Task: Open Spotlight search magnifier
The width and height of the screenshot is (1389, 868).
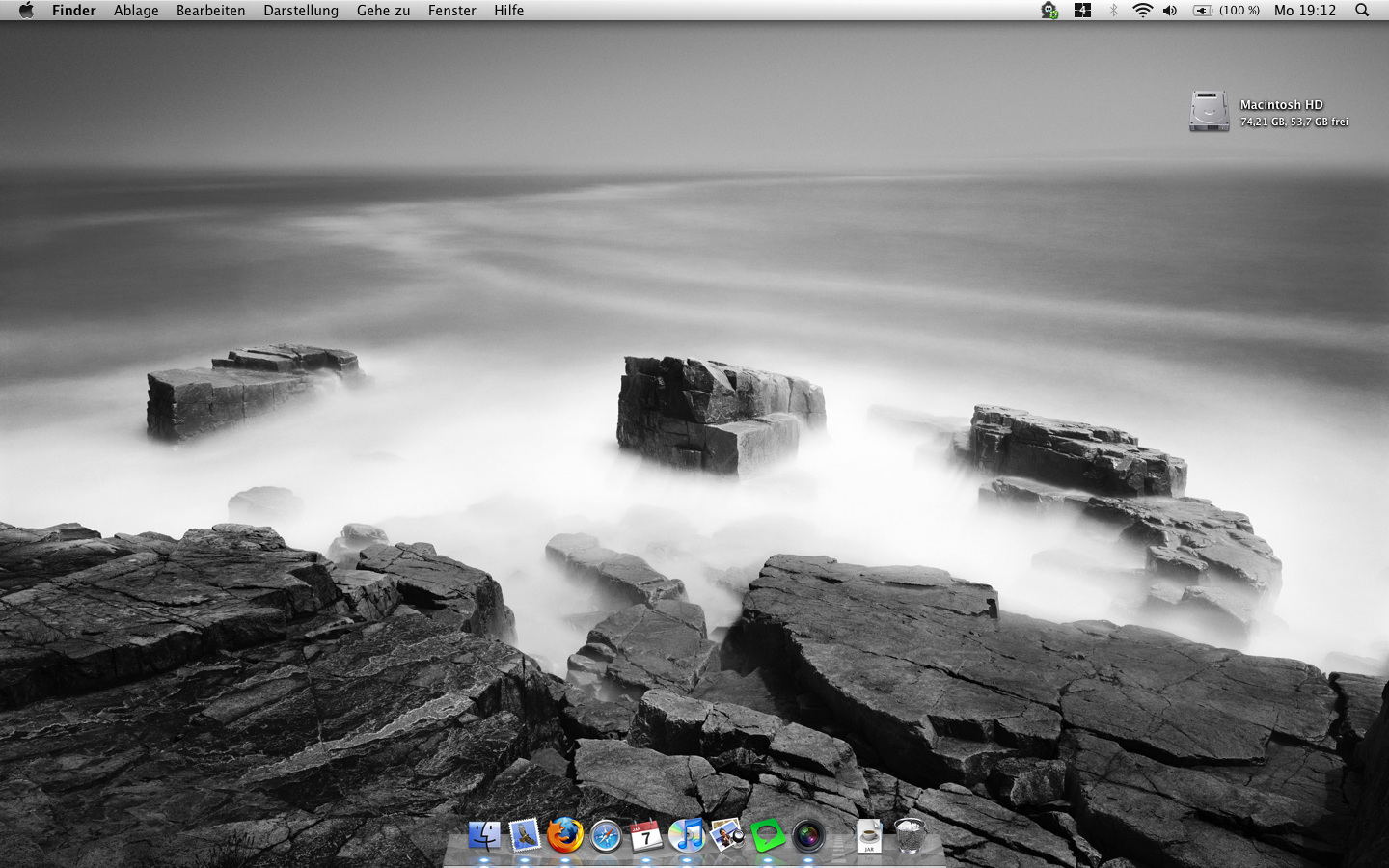Action: [x=1362, y=11]
